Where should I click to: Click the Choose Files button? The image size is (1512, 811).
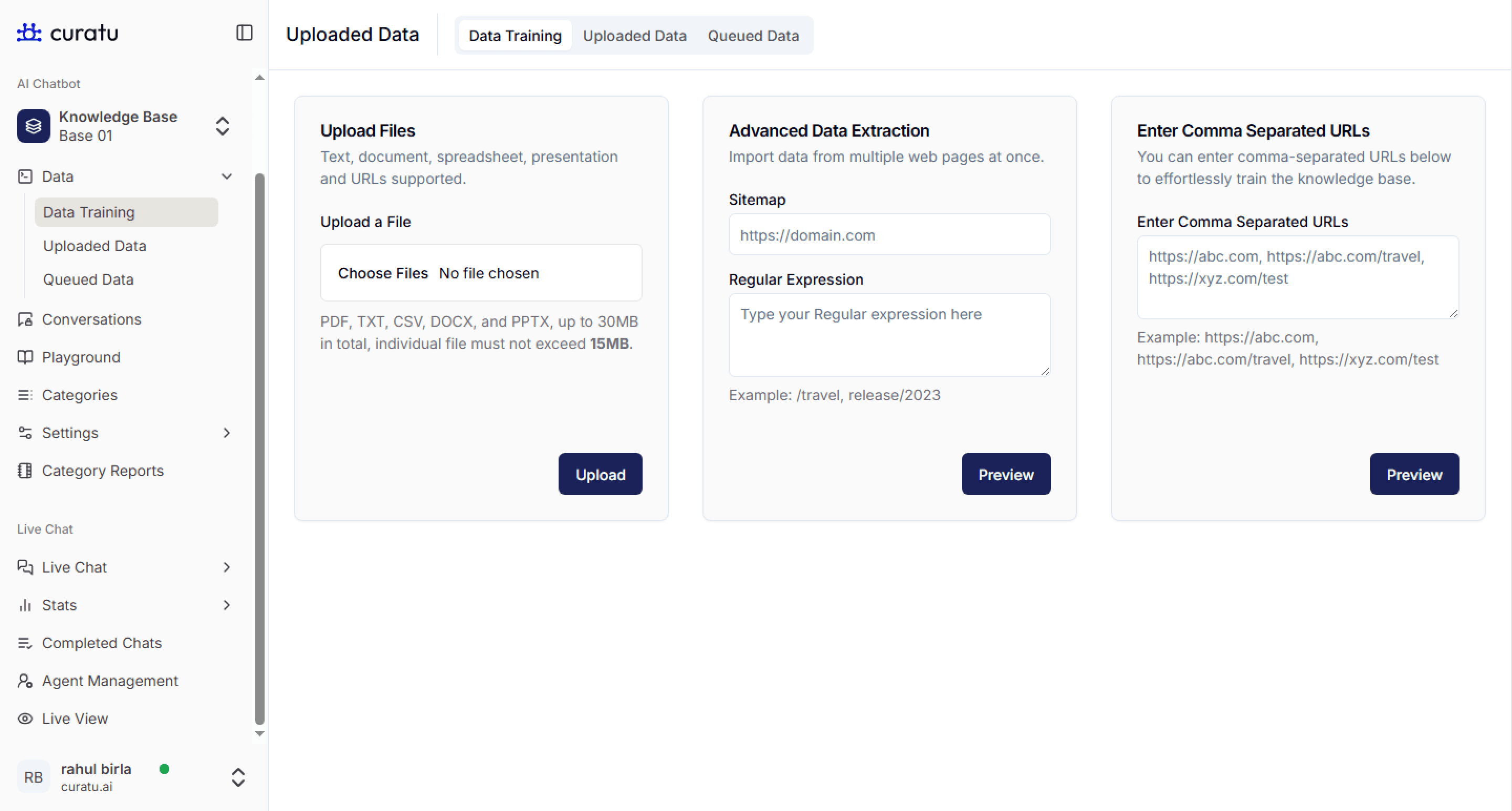pyautogui.click(x=383, y=273)
